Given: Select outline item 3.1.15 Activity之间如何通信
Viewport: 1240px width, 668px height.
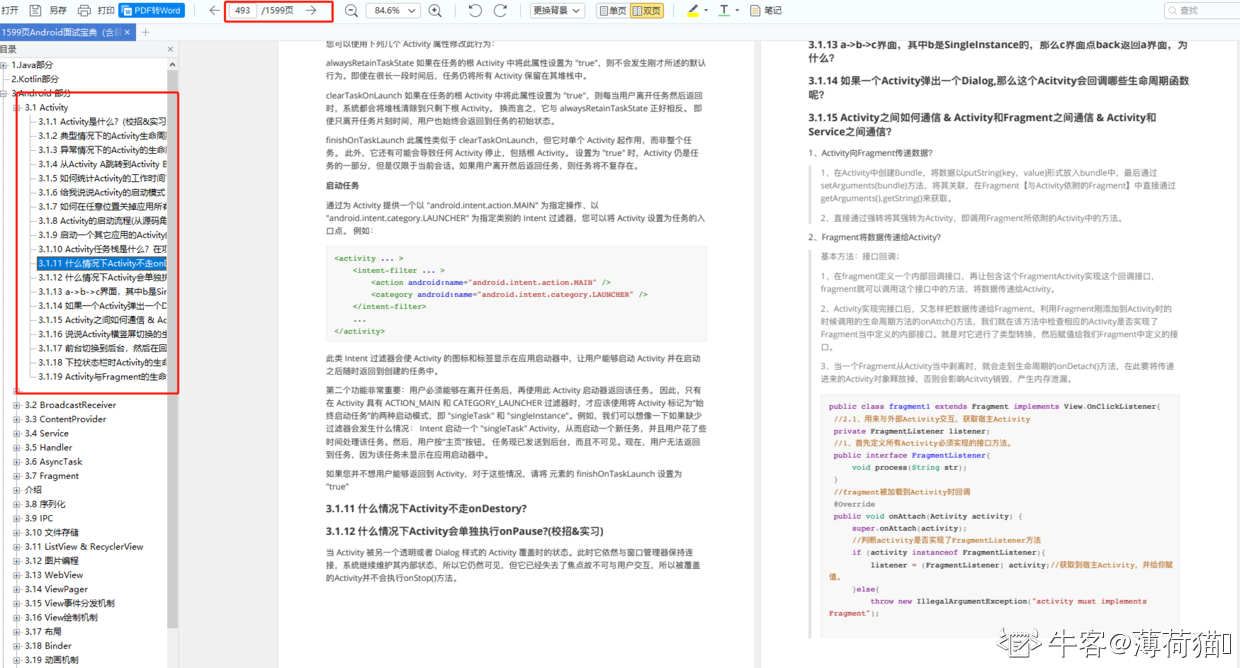Looking at the screenshot, I should tap(102, 320).
